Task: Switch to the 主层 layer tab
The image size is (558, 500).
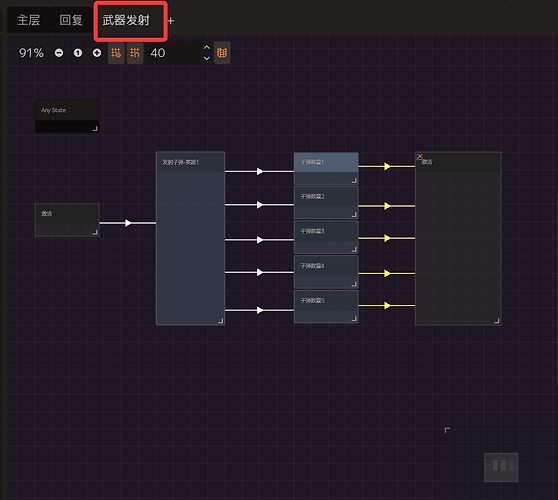Action: click(29, 20)
